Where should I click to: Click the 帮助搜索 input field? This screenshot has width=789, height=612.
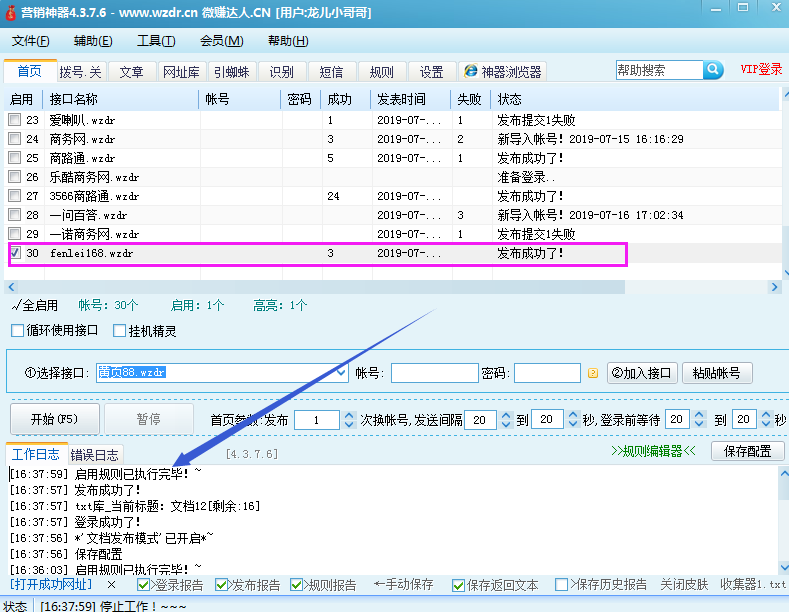pos(659,69)
